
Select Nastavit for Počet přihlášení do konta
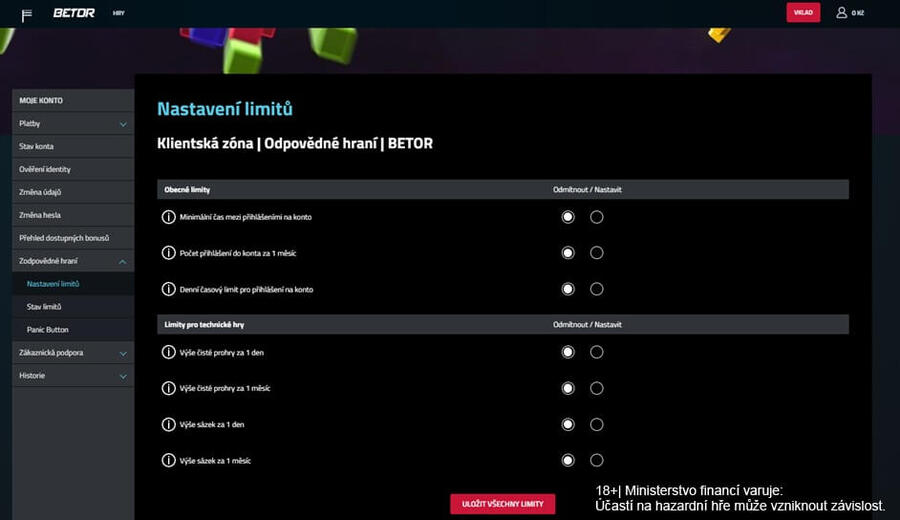(x=596, y=253)
